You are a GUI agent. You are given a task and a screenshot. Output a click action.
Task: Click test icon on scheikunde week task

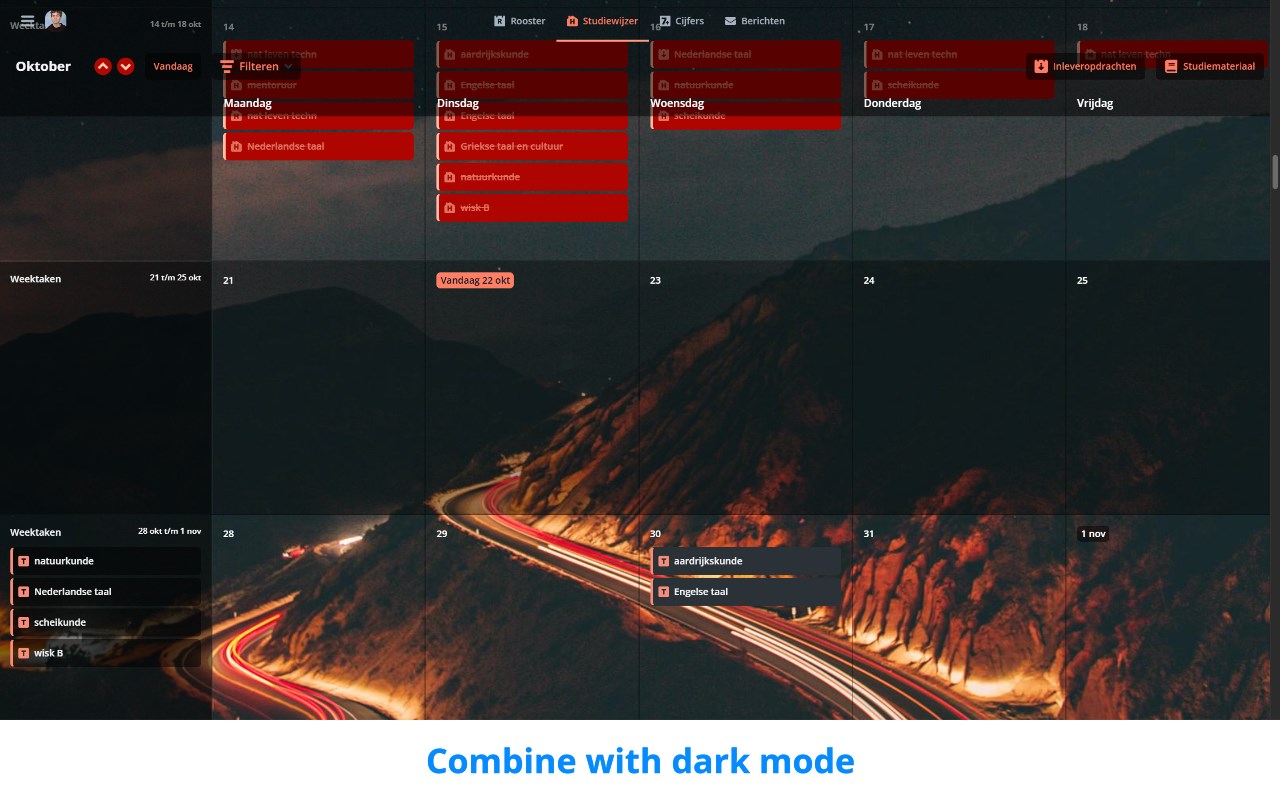tap(23, 623)
